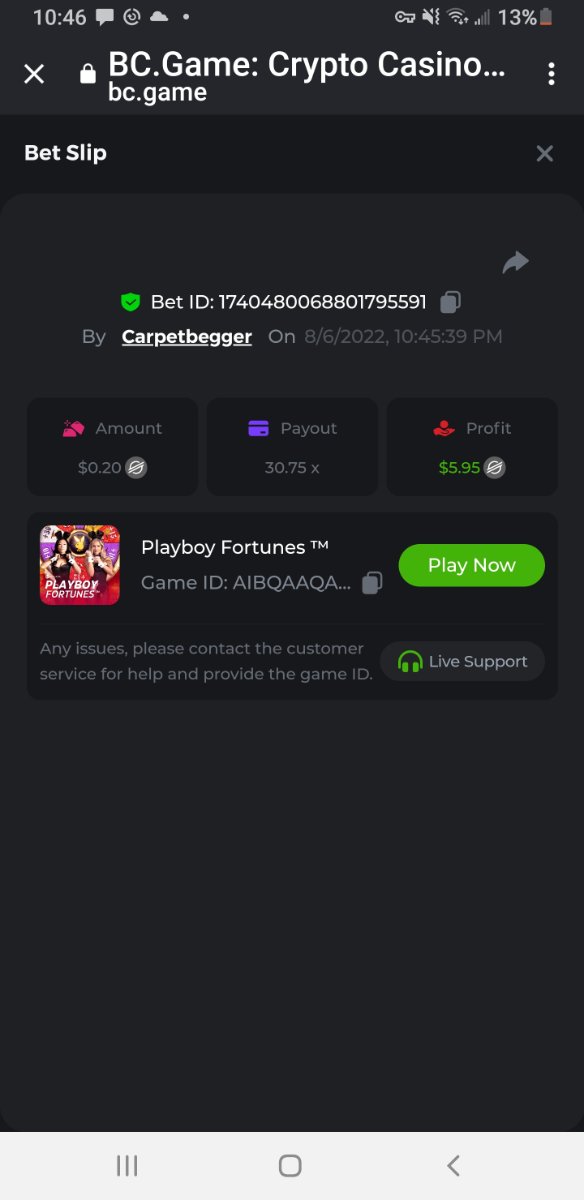Copy the Game ID value
Viewport: 584px width, 1200px height.
[x=372, y=583]
